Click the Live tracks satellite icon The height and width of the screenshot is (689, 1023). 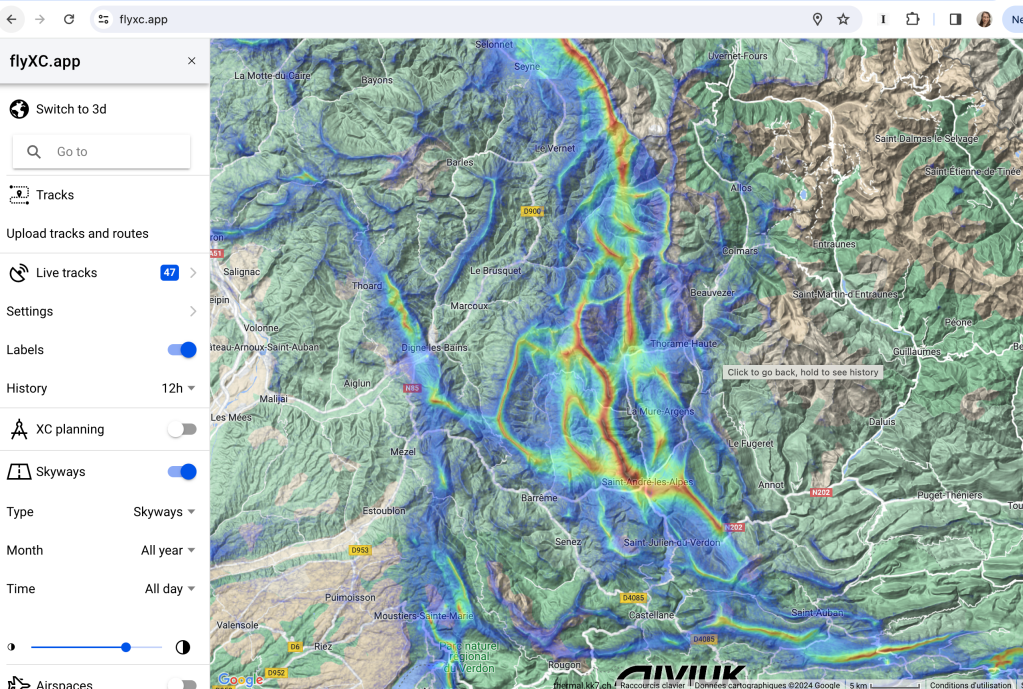point(18,273)
